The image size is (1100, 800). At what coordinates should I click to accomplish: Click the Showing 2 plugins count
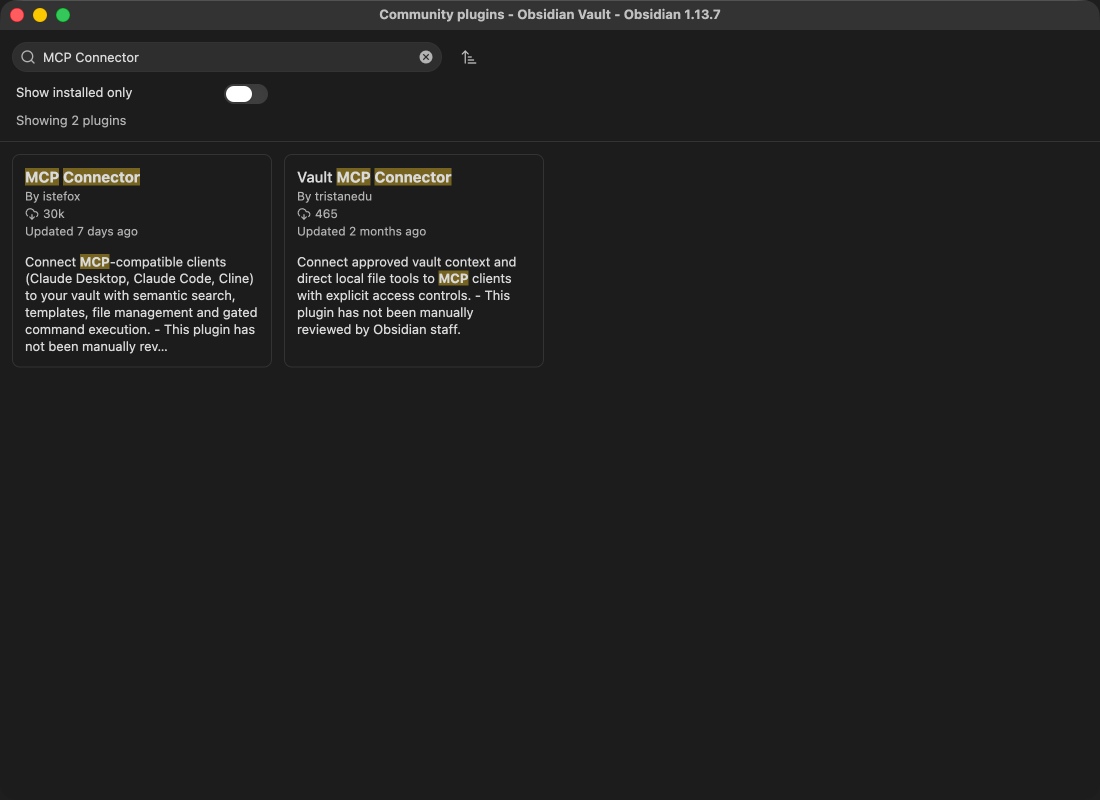point(71,121)
